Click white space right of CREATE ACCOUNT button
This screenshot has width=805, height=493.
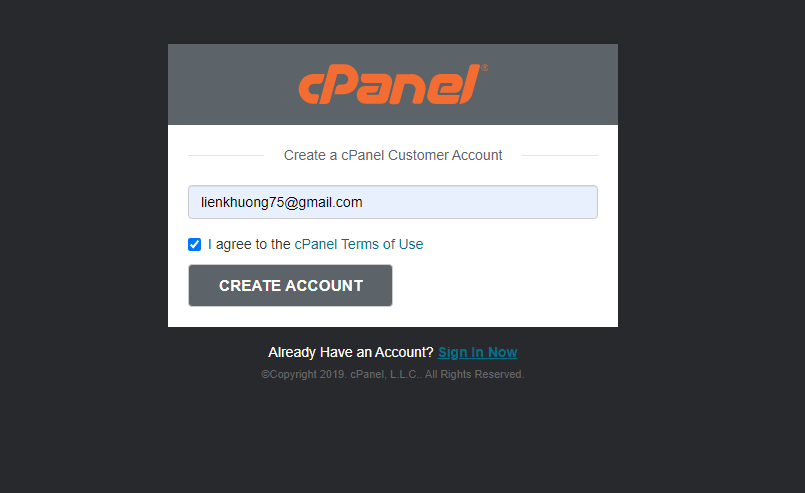point(500,286)
